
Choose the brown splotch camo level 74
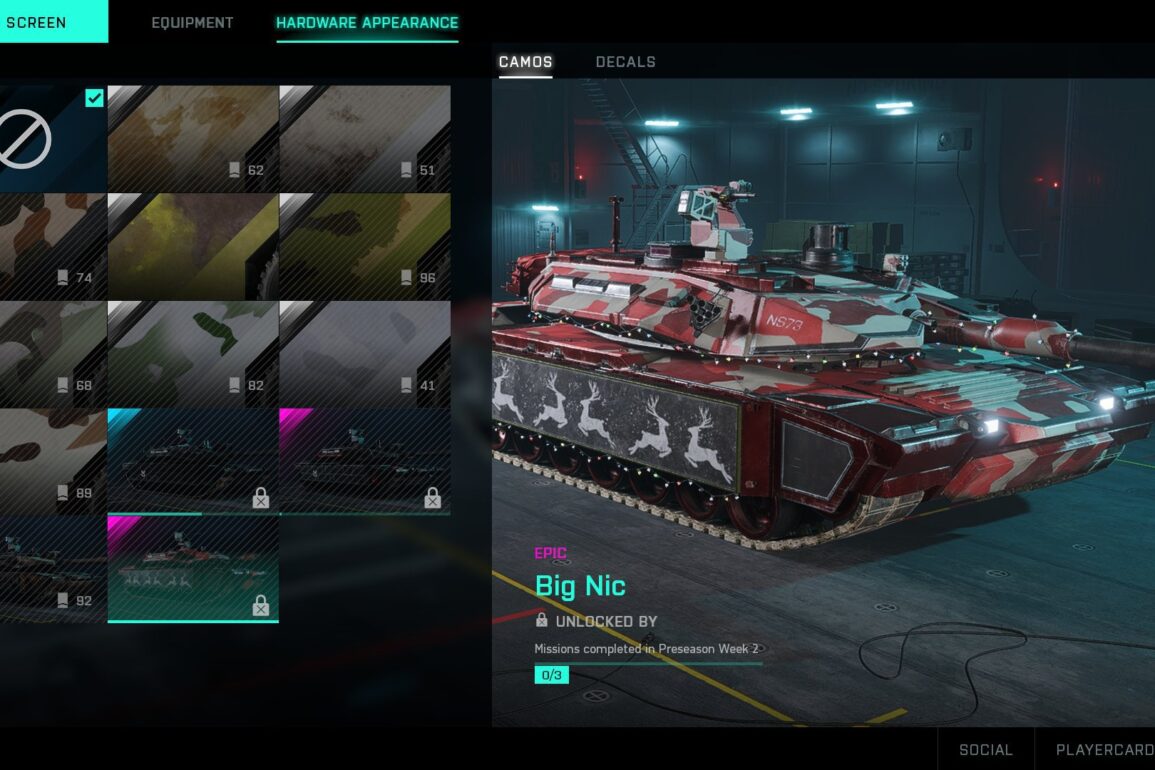point(53,247)
